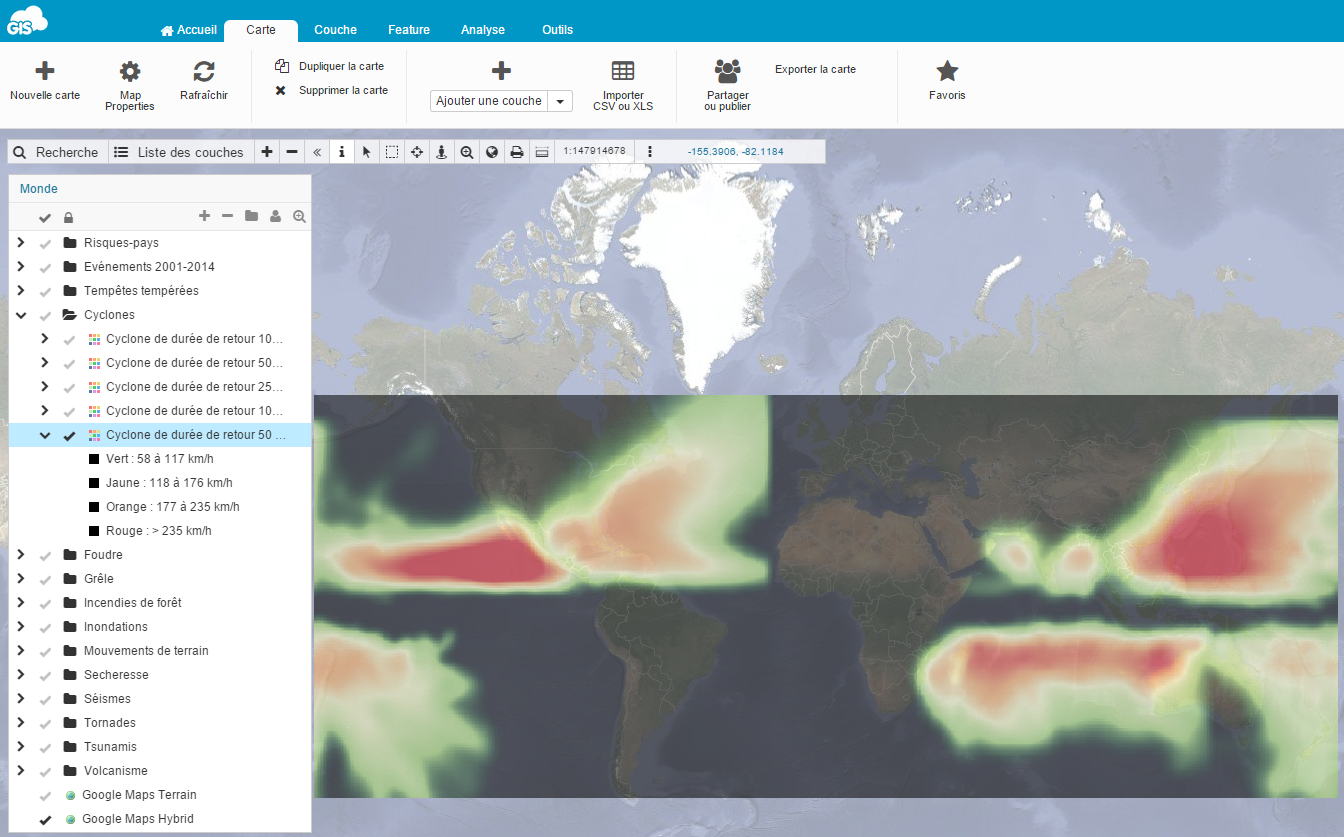Click the Favoris star icon

point(947,71)
